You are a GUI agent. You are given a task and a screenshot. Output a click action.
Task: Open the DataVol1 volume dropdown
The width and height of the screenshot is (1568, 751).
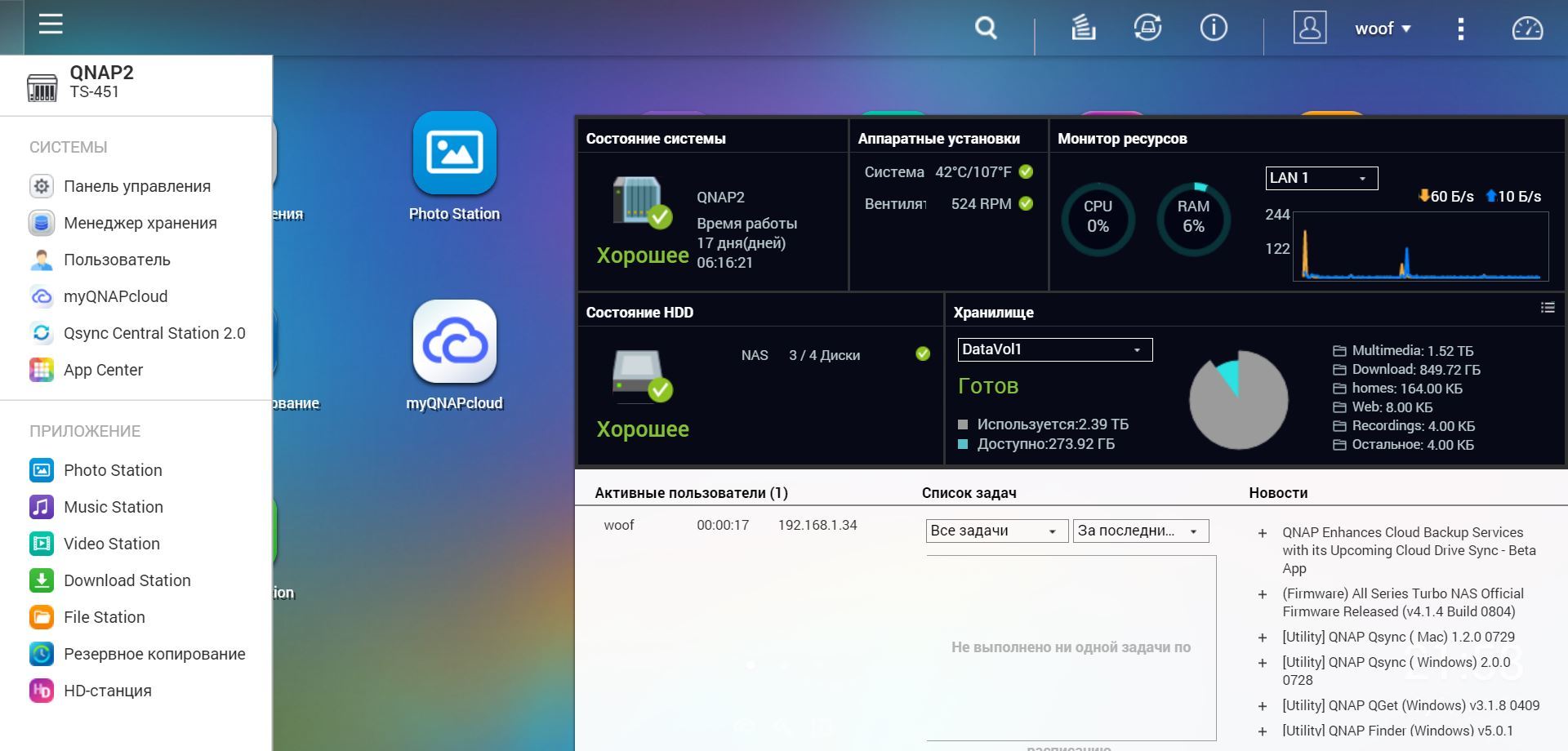click(x=1055, y=349)
